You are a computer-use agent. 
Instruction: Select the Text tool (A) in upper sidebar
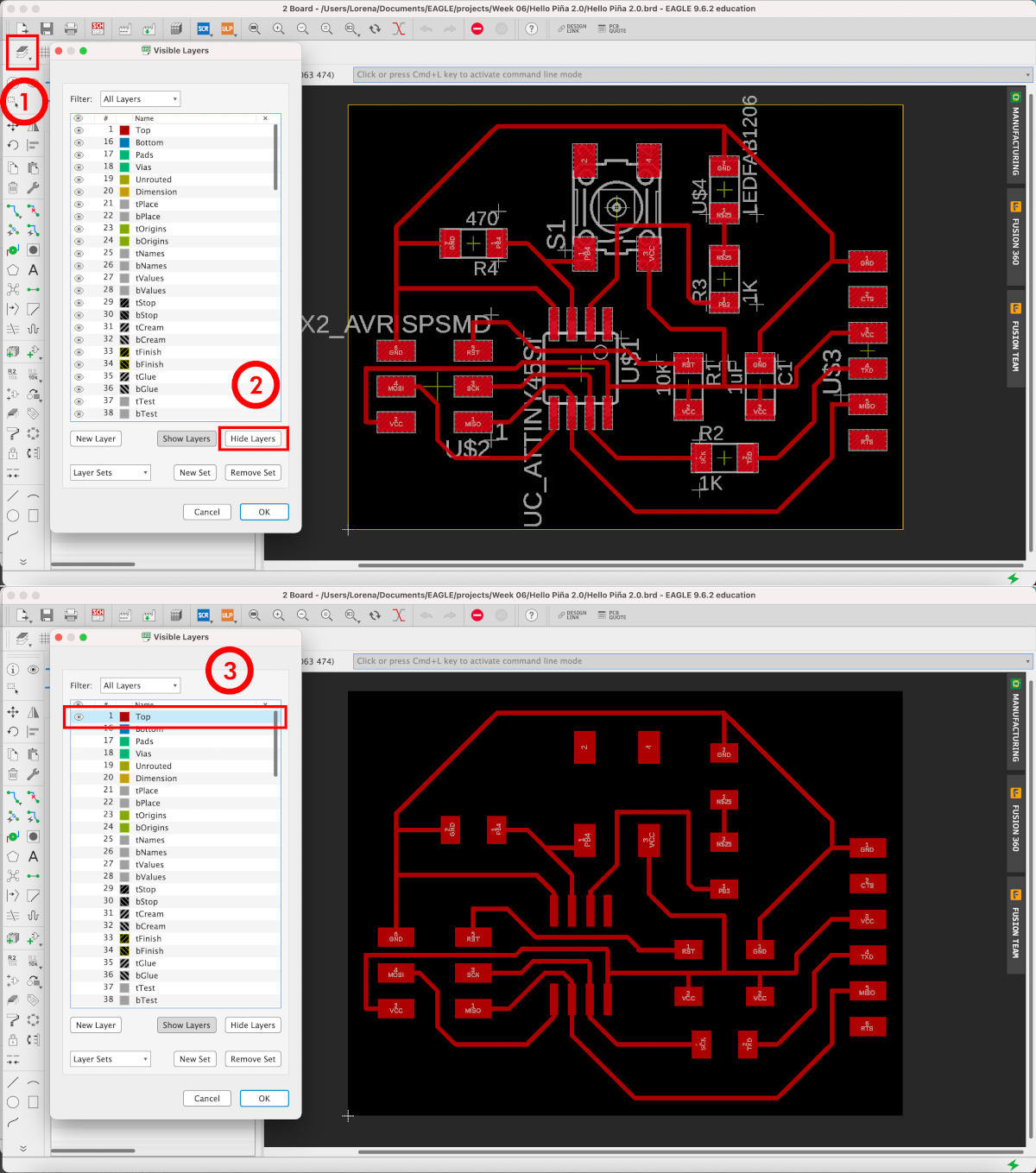[x=33, y=270]
